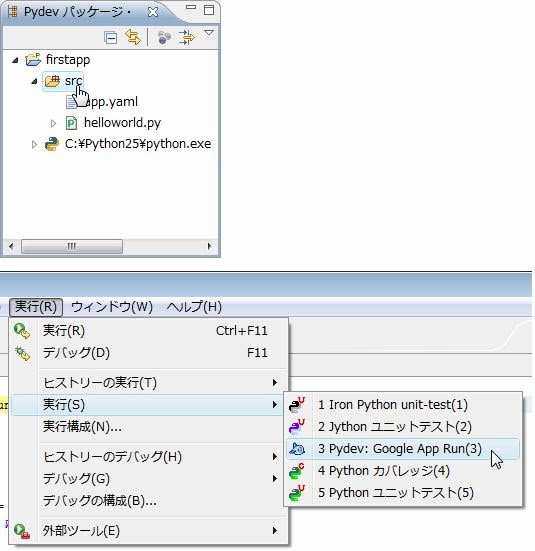This screenshot has height=551, width=535.
Task: Collapse the firstapp project node
Action: click(x=15, y=61)
